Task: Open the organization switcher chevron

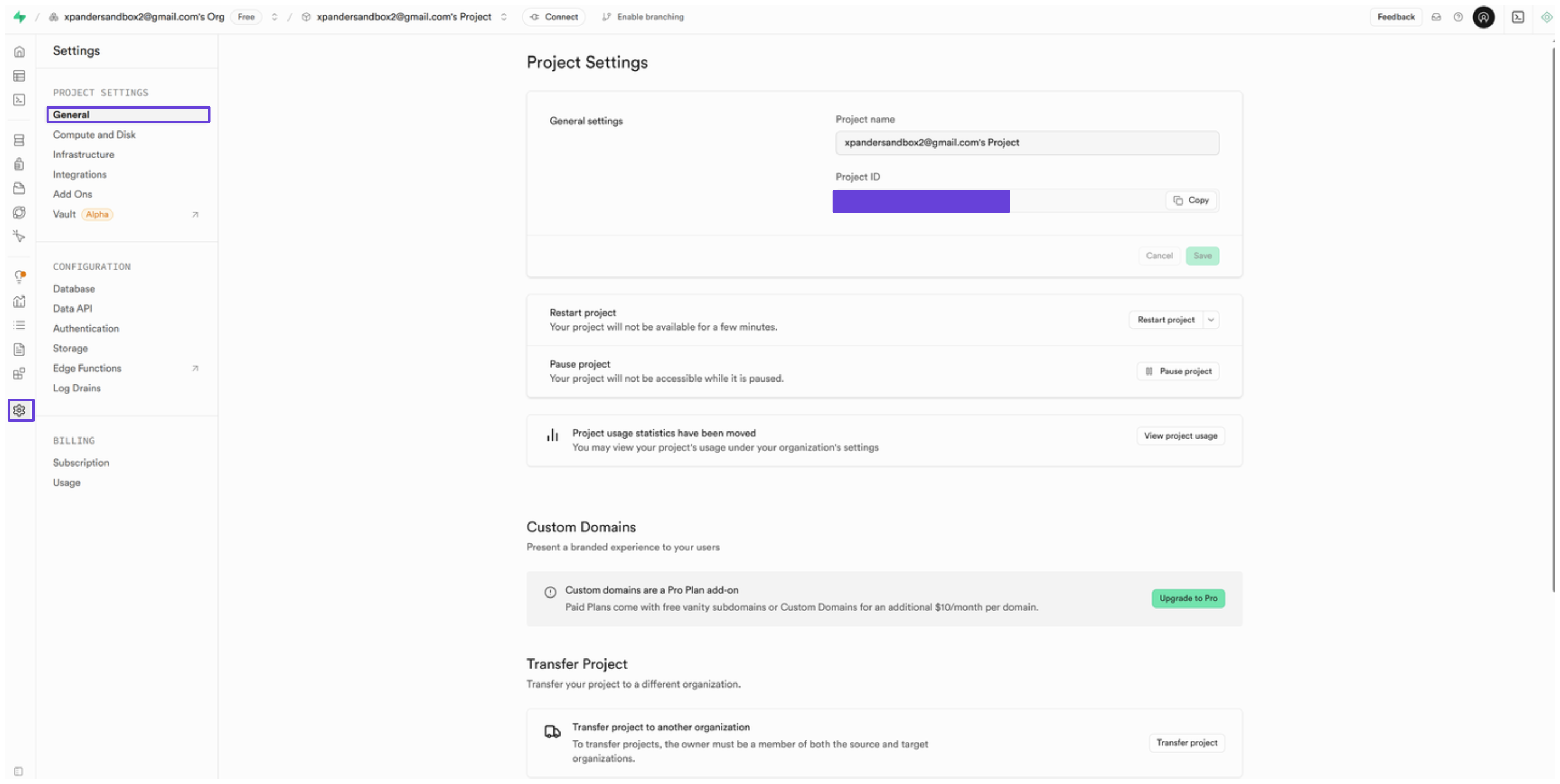Action: point(274,17)
